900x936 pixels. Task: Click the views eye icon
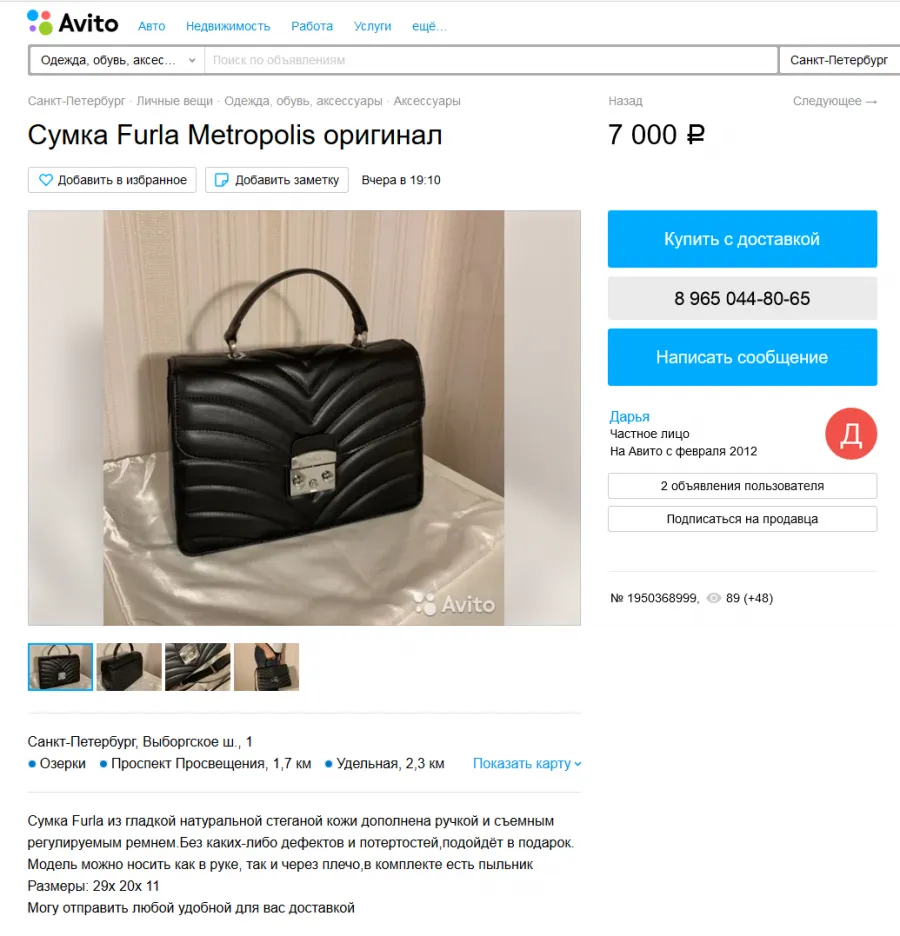coord(713,598)
